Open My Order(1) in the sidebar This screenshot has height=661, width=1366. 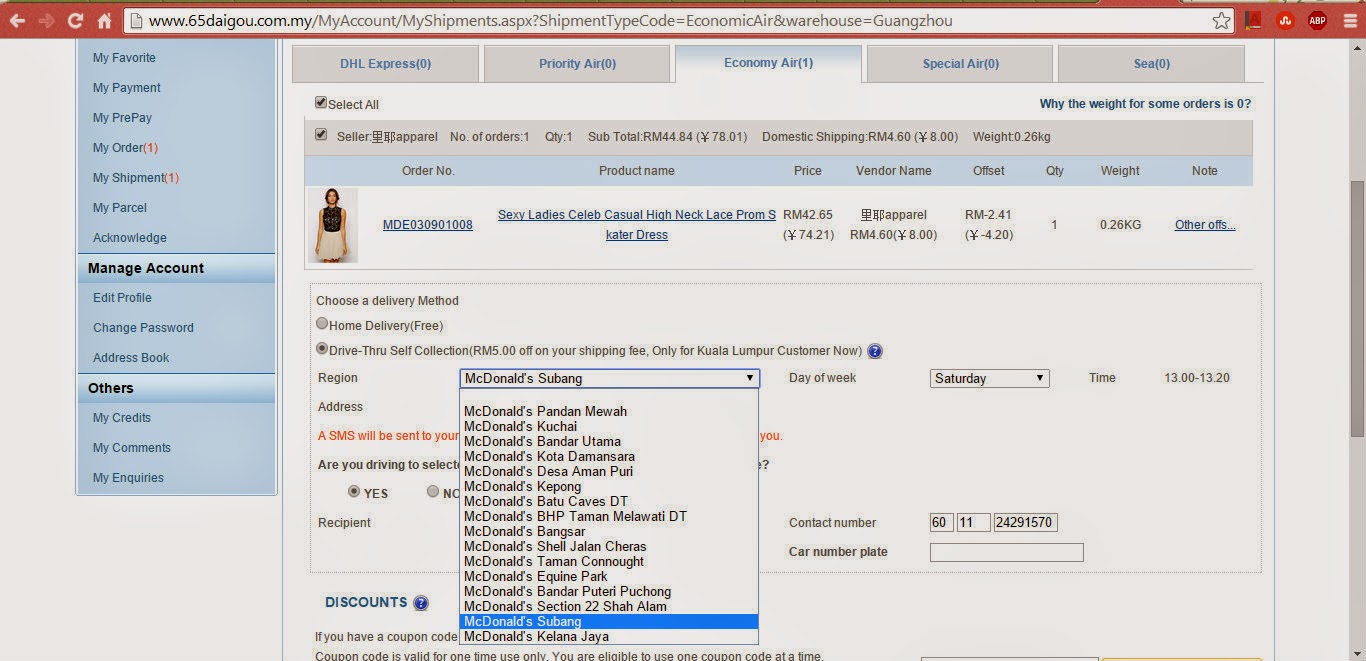pyautogui.click(x=125, y=148)
